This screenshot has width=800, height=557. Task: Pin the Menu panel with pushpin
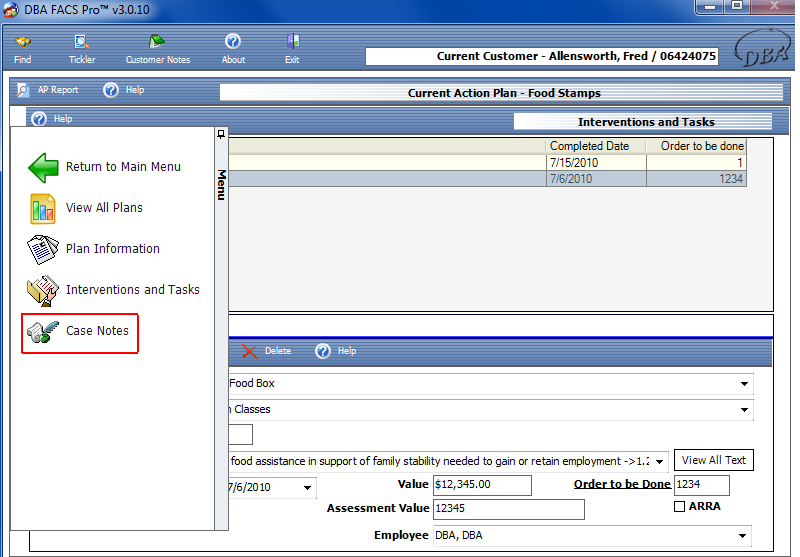pyautogui.click(x=221, y=134)
